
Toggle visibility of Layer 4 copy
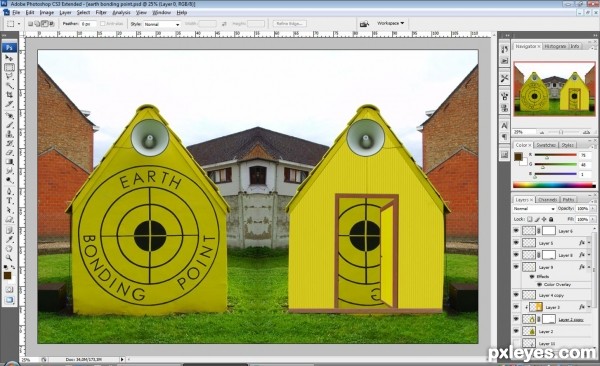click(x=516, y=295)
